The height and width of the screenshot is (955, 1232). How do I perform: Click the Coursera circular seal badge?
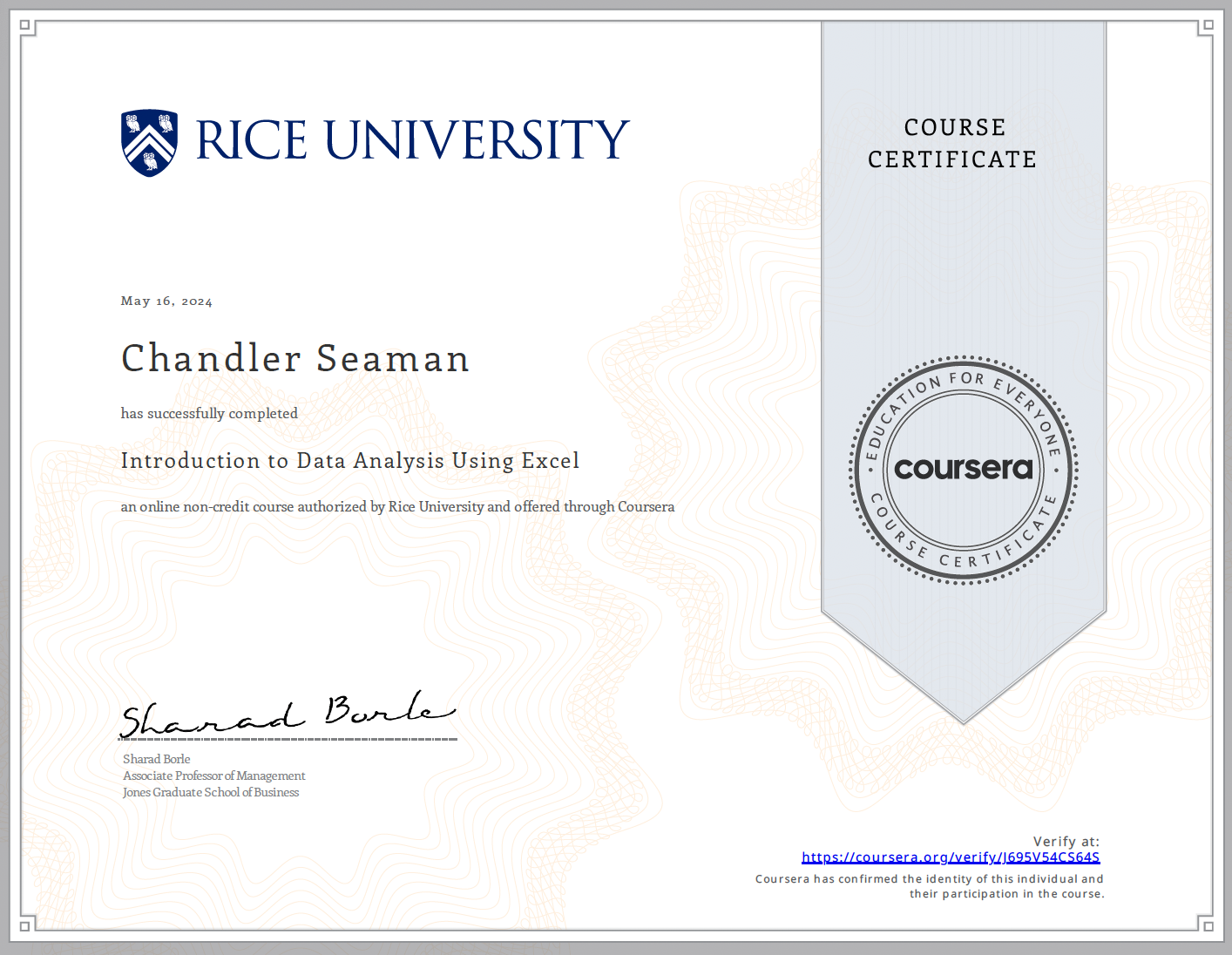click(964, 470)
